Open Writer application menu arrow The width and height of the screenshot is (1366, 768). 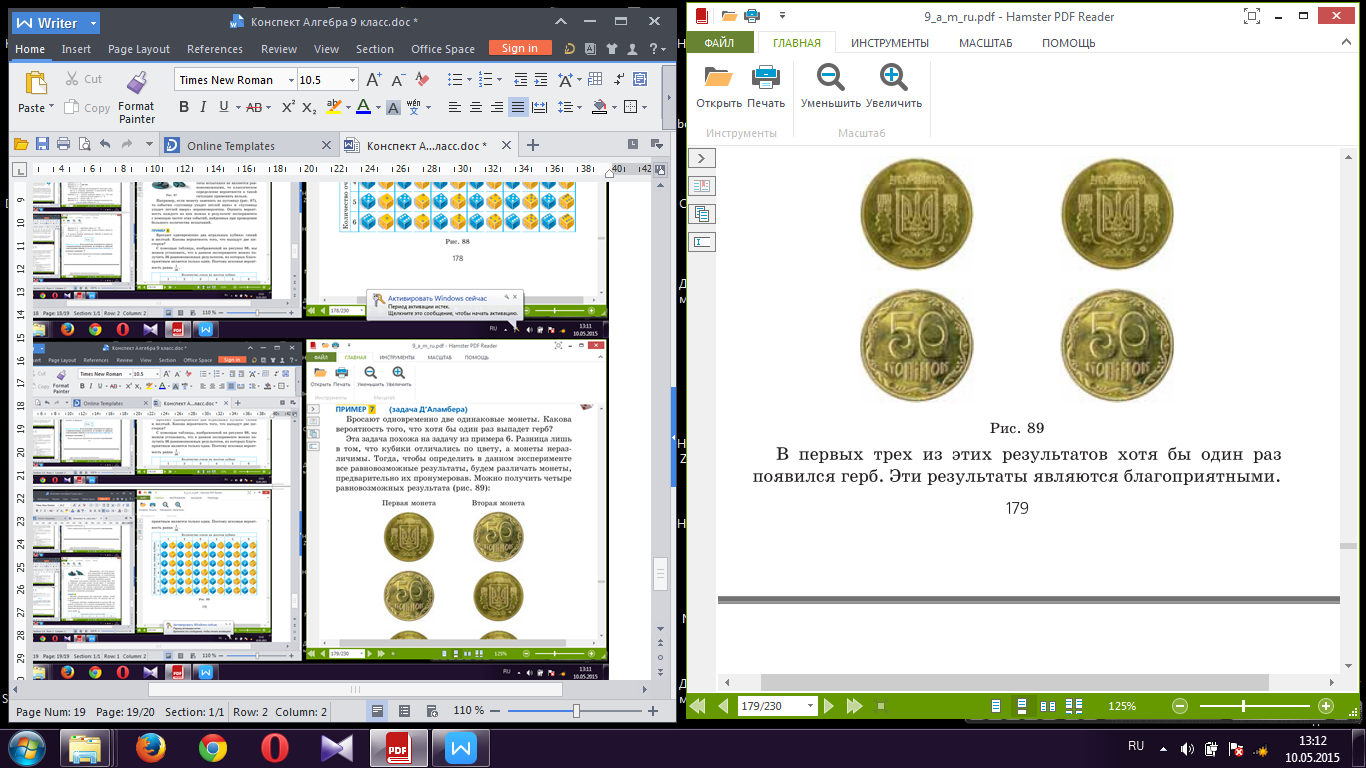[93, 23]
